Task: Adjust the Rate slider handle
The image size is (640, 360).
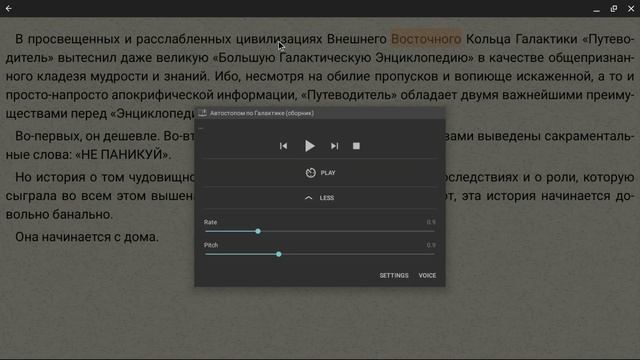Action: coord(258,231)
